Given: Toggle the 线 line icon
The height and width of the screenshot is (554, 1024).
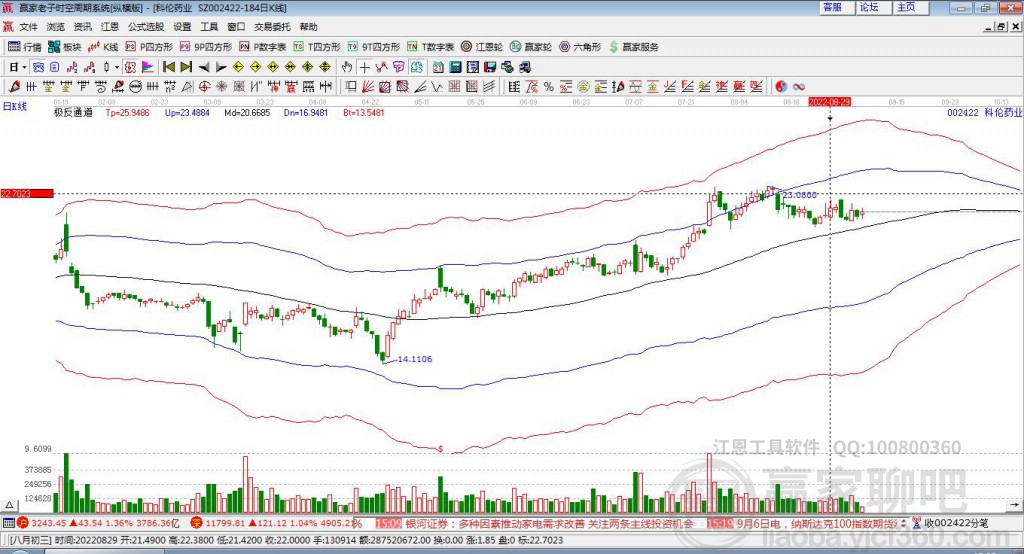Looking at the screenshot, I should click(417, 67).
